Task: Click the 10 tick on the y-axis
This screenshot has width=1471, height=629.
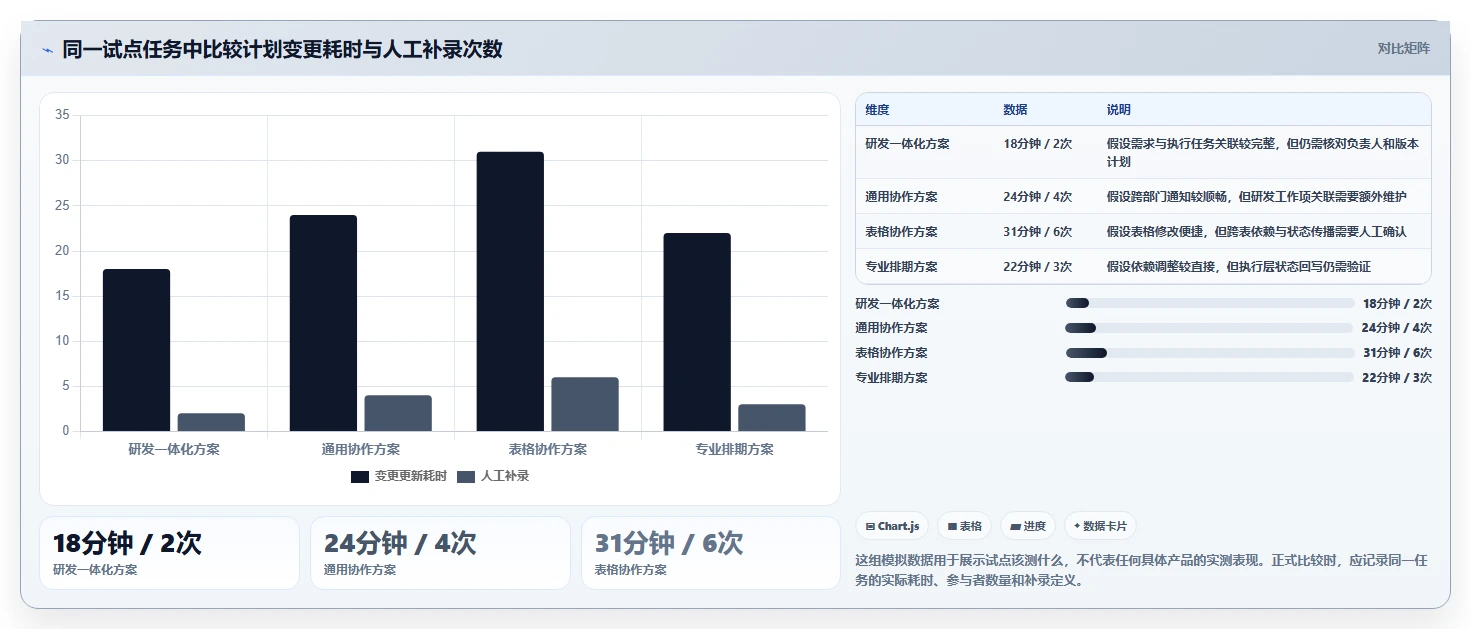Action: coord(62,341)
